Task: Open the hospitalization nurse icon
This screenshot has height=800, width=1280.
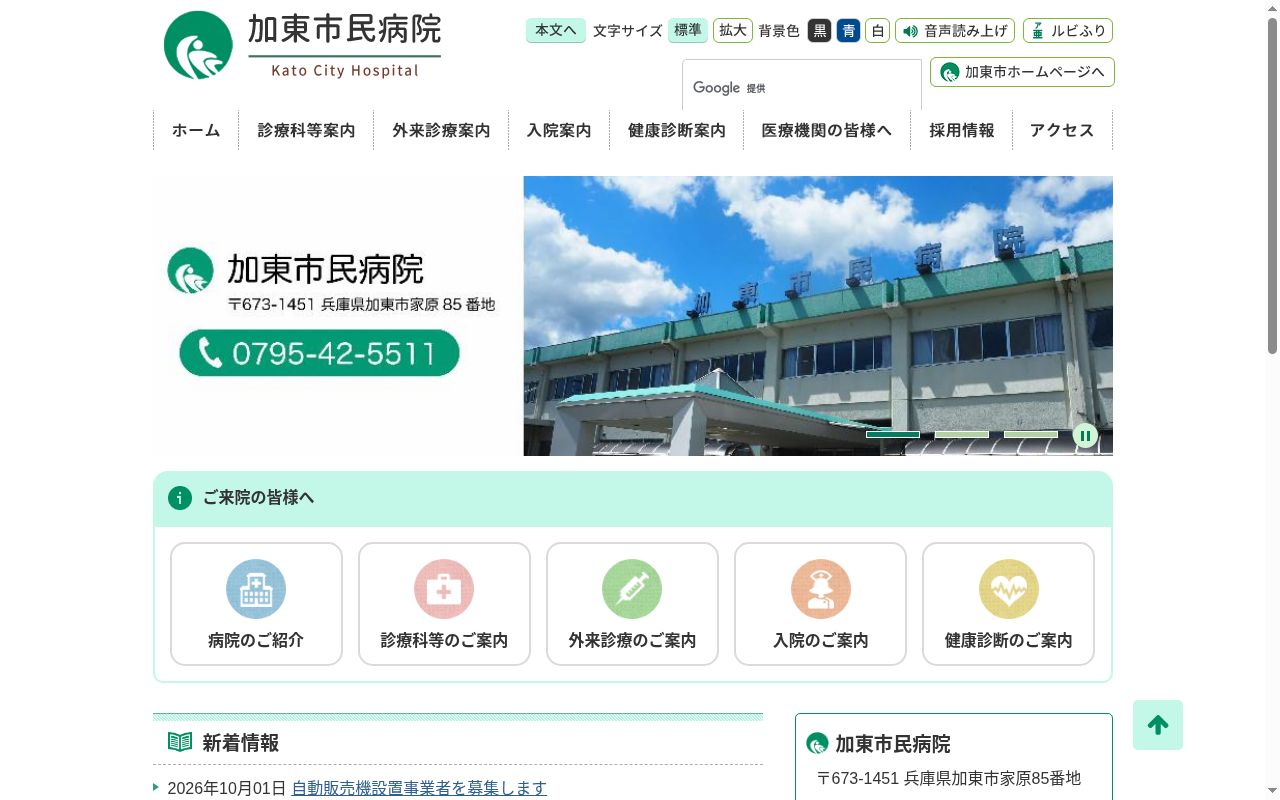Action: coord(820,589)
